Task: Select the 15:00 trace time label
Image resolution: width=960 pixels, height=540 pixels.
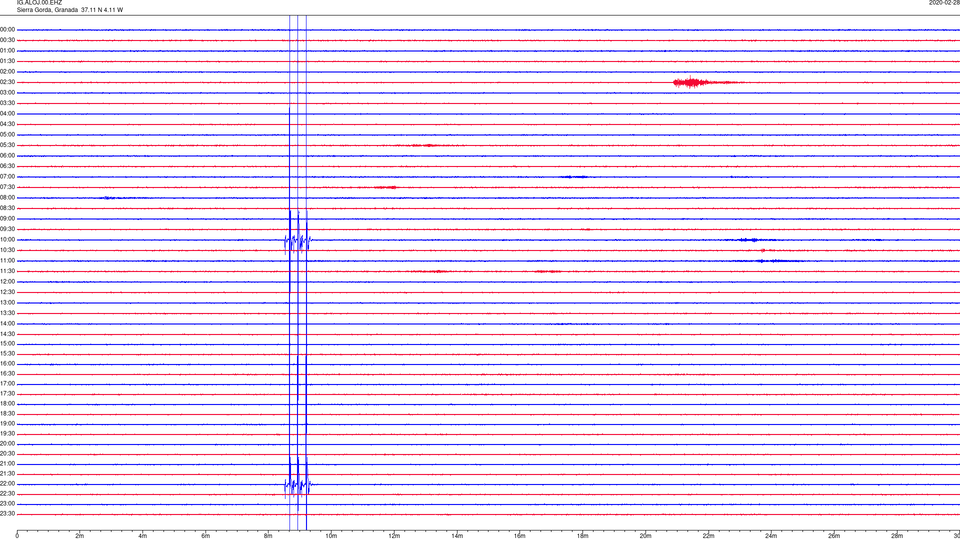Action: 7,343
